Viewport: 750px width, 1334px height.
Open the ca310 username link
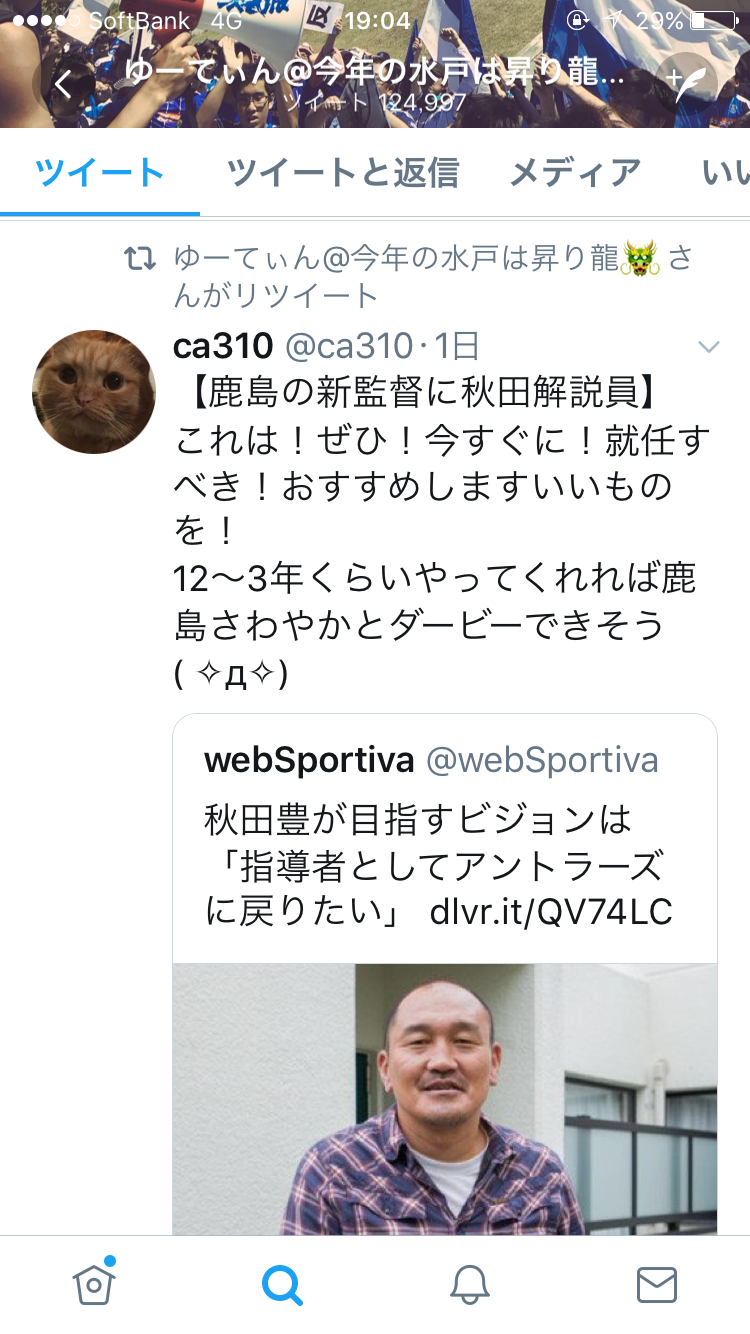[223, 346]
